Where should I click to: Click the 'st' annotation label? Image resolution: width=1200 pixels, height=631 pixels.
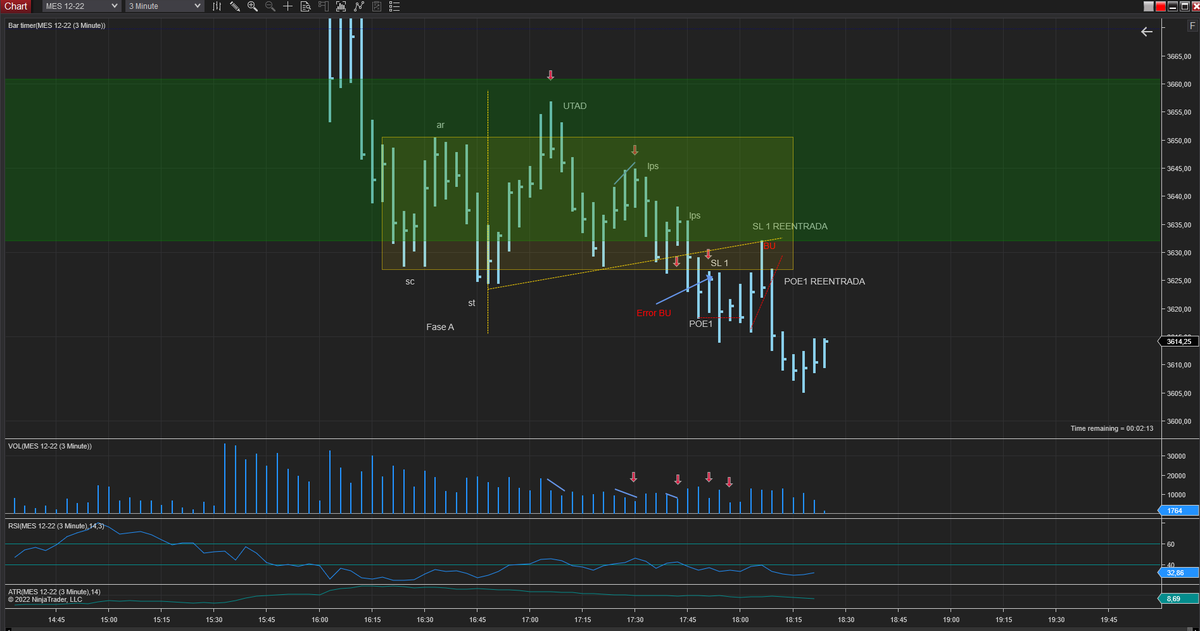(x=472, y=303)
